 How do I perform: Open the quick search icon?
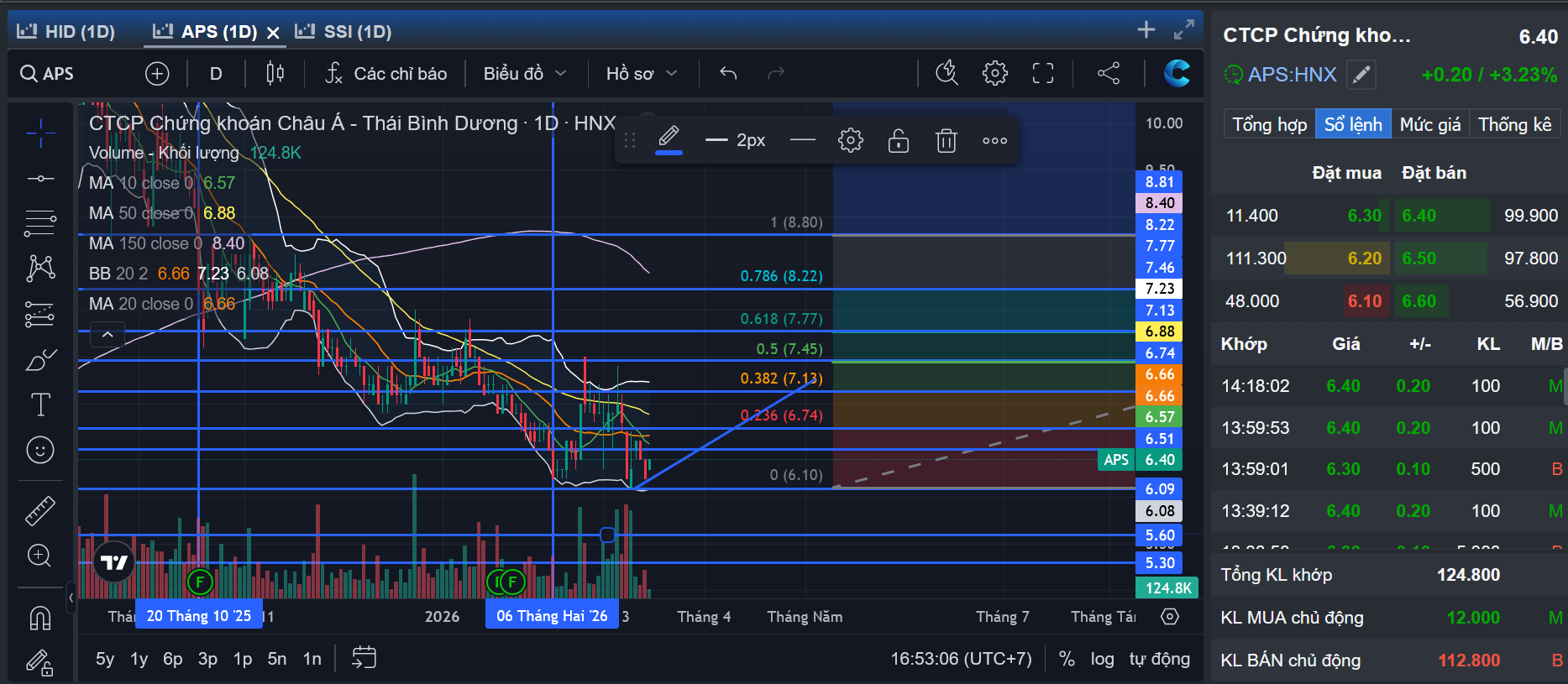(x=947, y=74)
